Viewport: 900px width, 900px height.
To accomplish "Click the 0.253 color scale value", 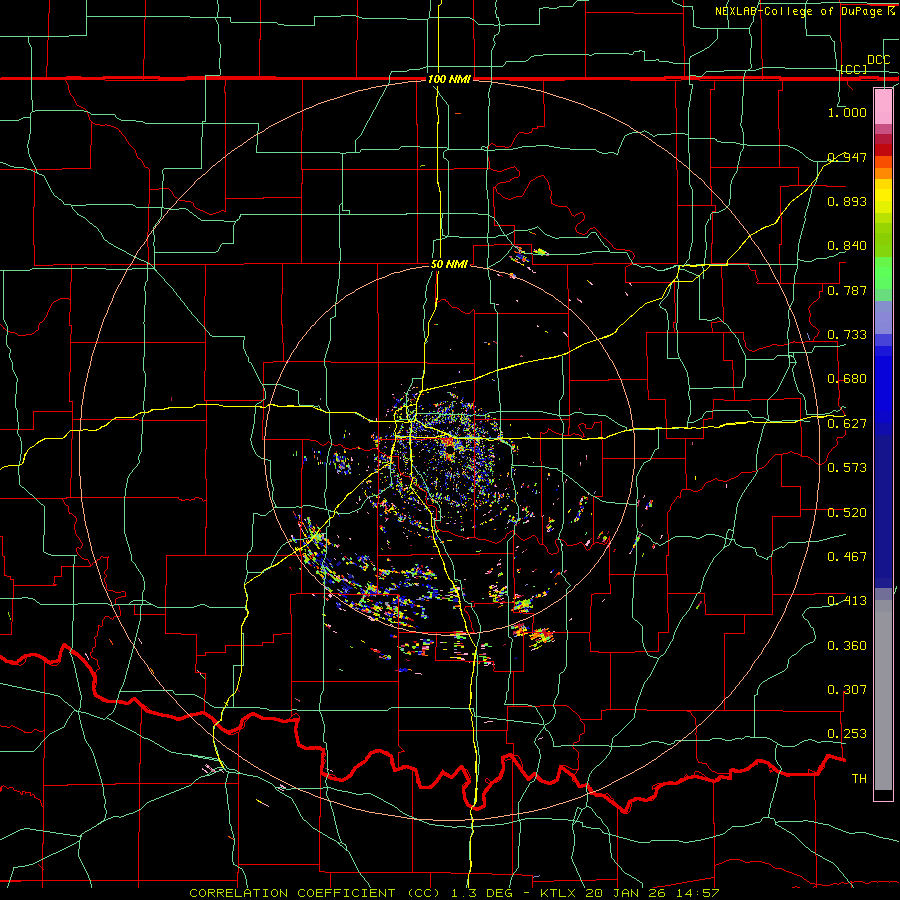I will pyautogui.click(x=847, y=734).
